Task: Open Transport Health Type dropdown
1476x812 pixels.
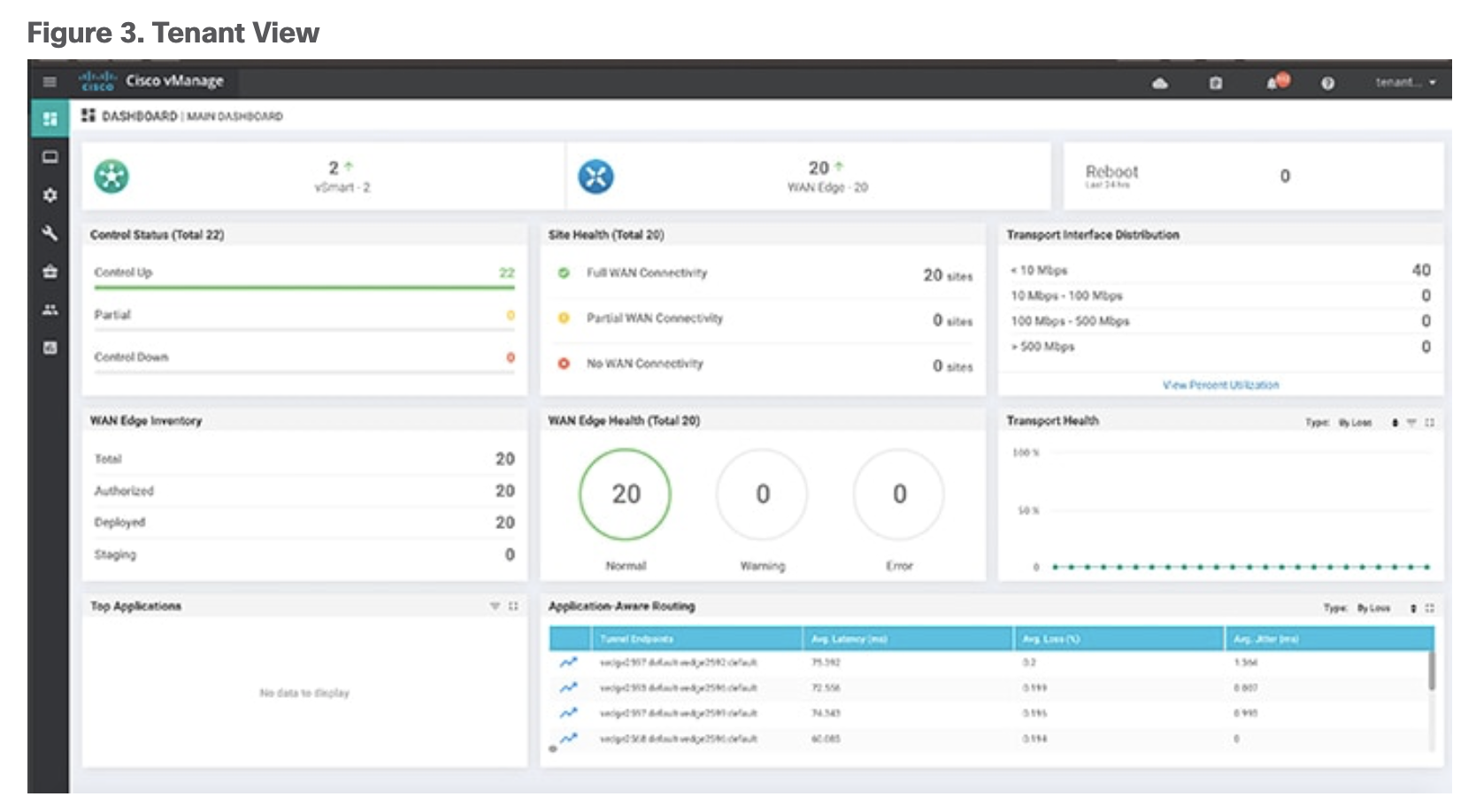Action: click(x=1366, y=423)
